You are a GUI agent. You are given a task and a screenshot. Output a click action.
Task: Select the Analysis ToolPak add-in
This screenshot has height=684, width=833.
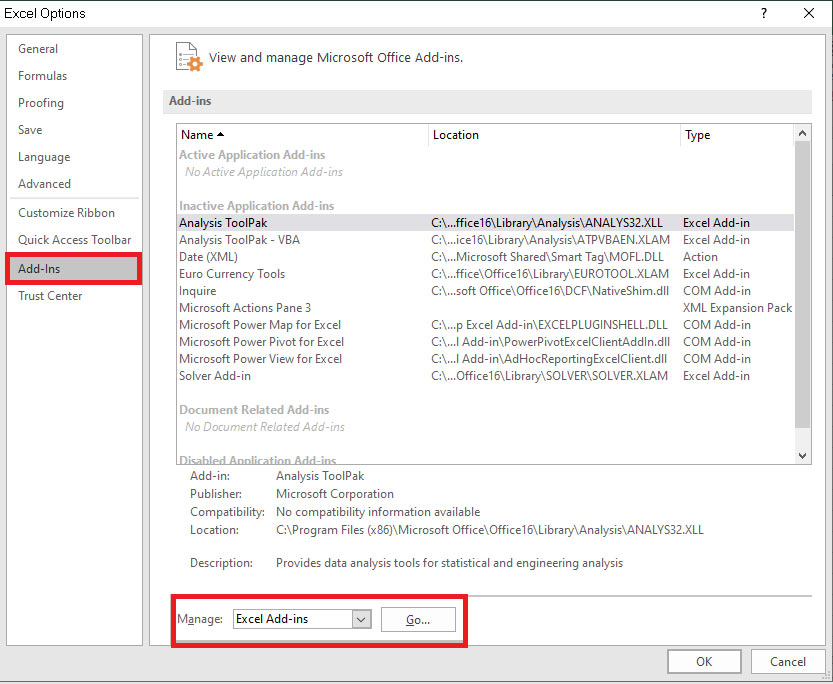[x=224, y=222]
